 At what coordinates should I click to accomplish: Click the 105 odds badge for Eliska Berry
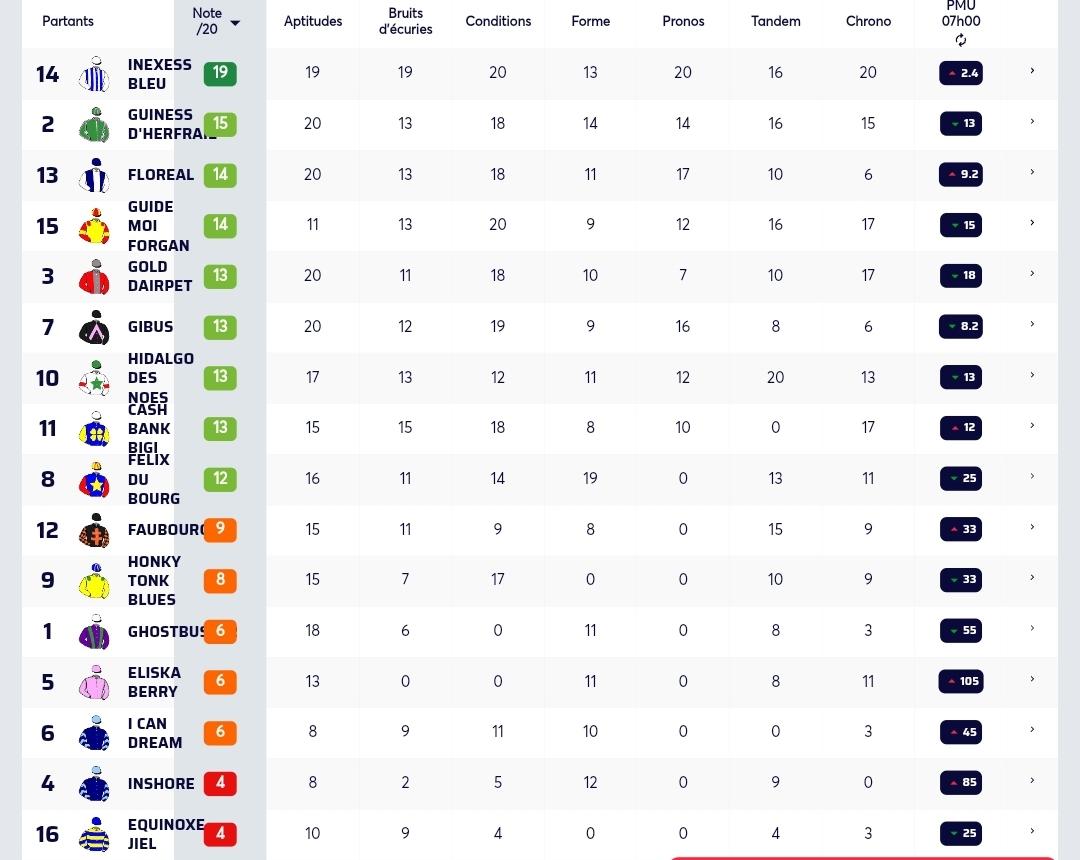coord(961,682)
